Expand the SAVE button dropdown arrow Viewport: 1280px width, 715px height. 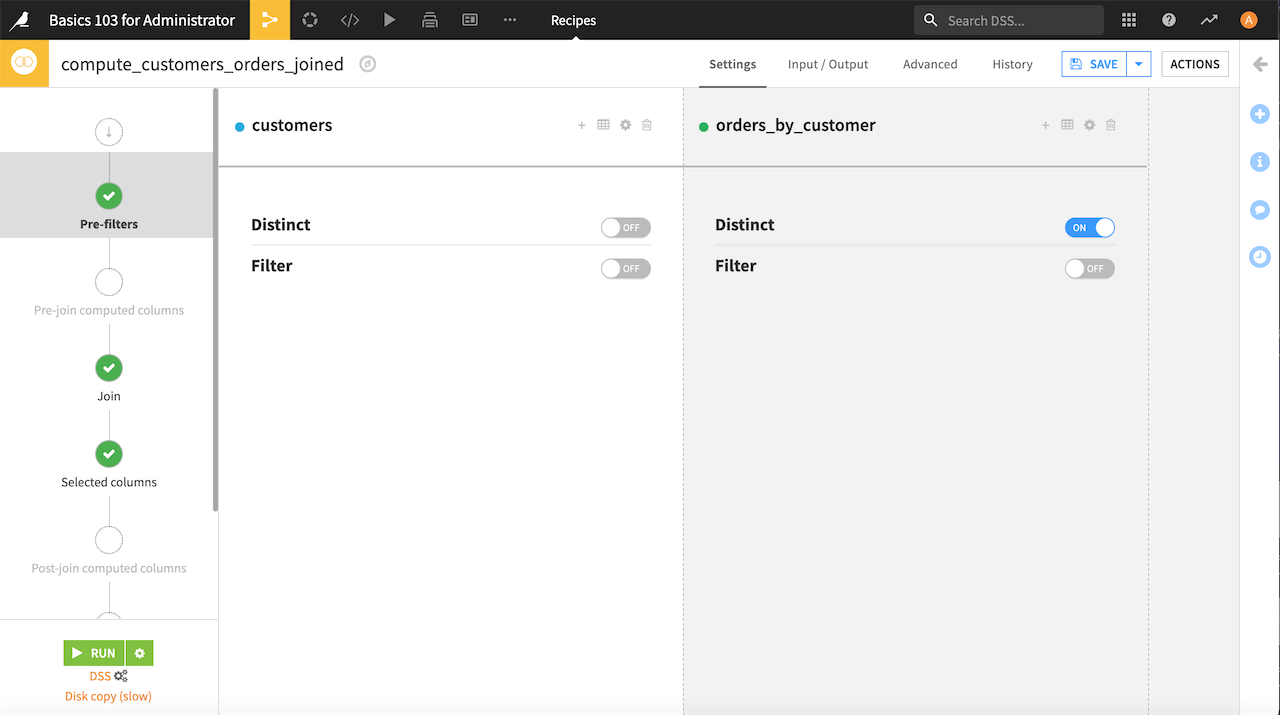pyautogui.click(x=1138, y=63)
